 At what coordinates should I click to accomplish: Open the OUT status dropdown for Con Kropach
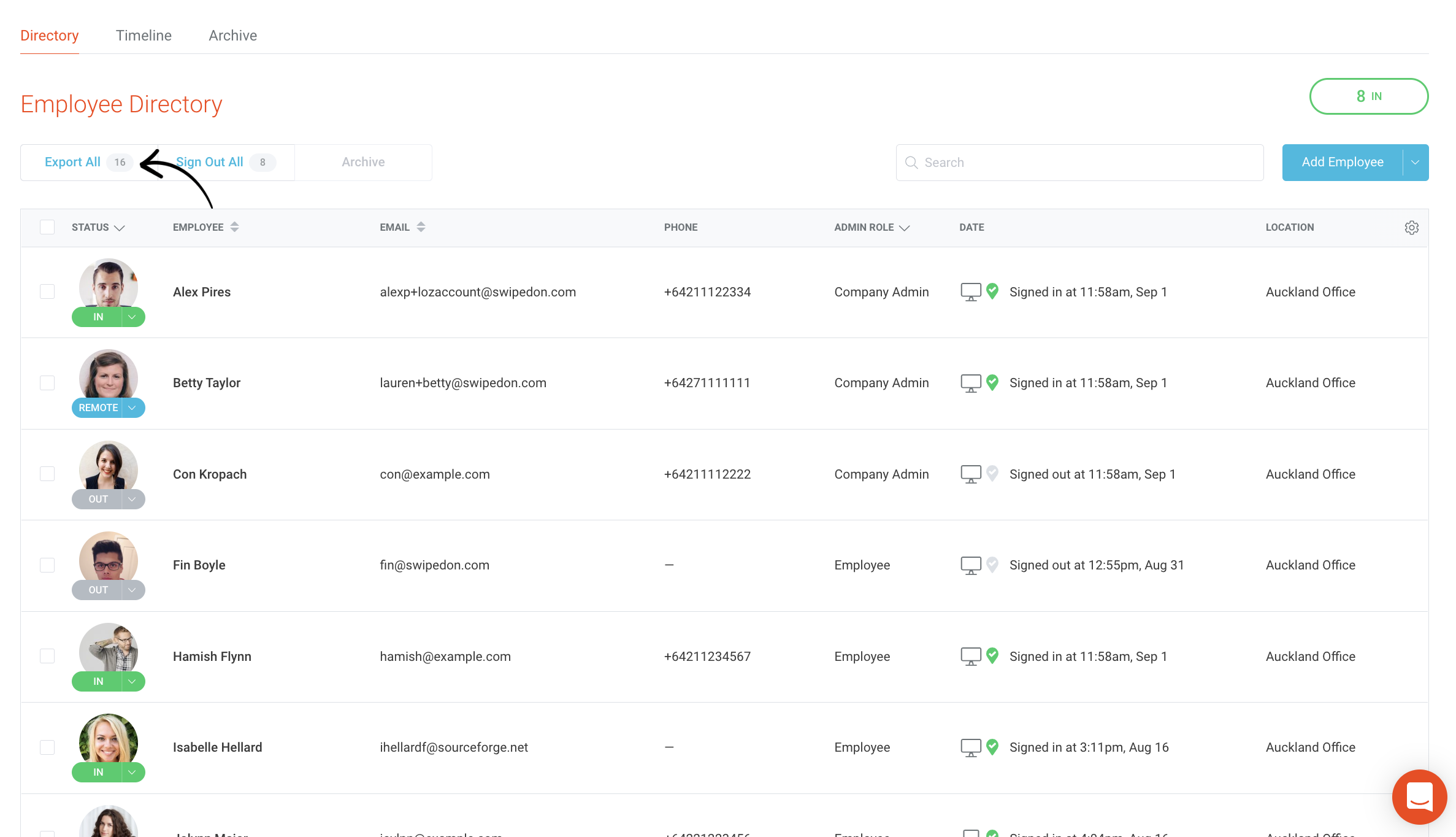[132, 499]
